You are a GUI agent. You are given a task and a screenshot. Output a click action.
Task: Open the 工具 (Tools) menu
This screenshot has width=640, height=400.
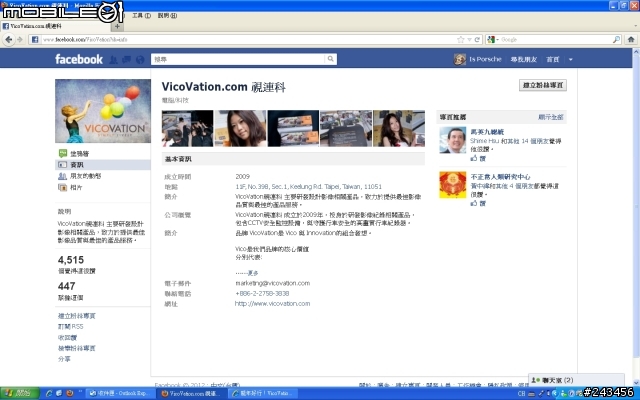(x=141, y=16)
